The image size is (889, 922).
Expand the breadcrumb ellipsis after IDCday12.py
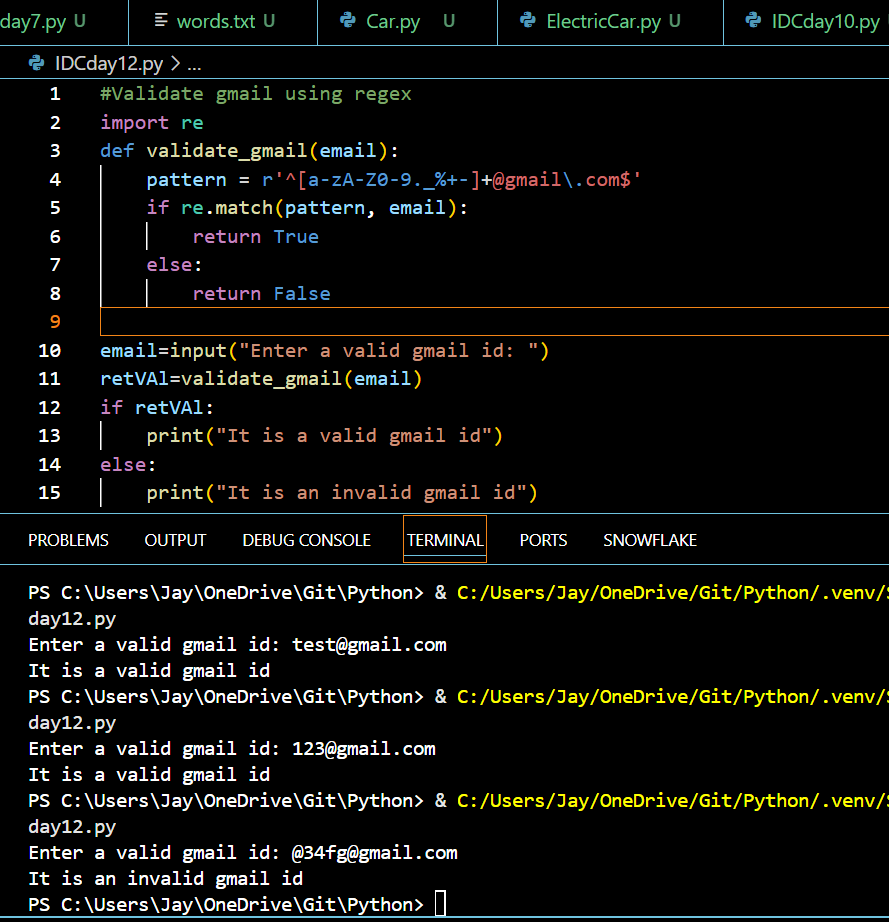tap(195, 64)
